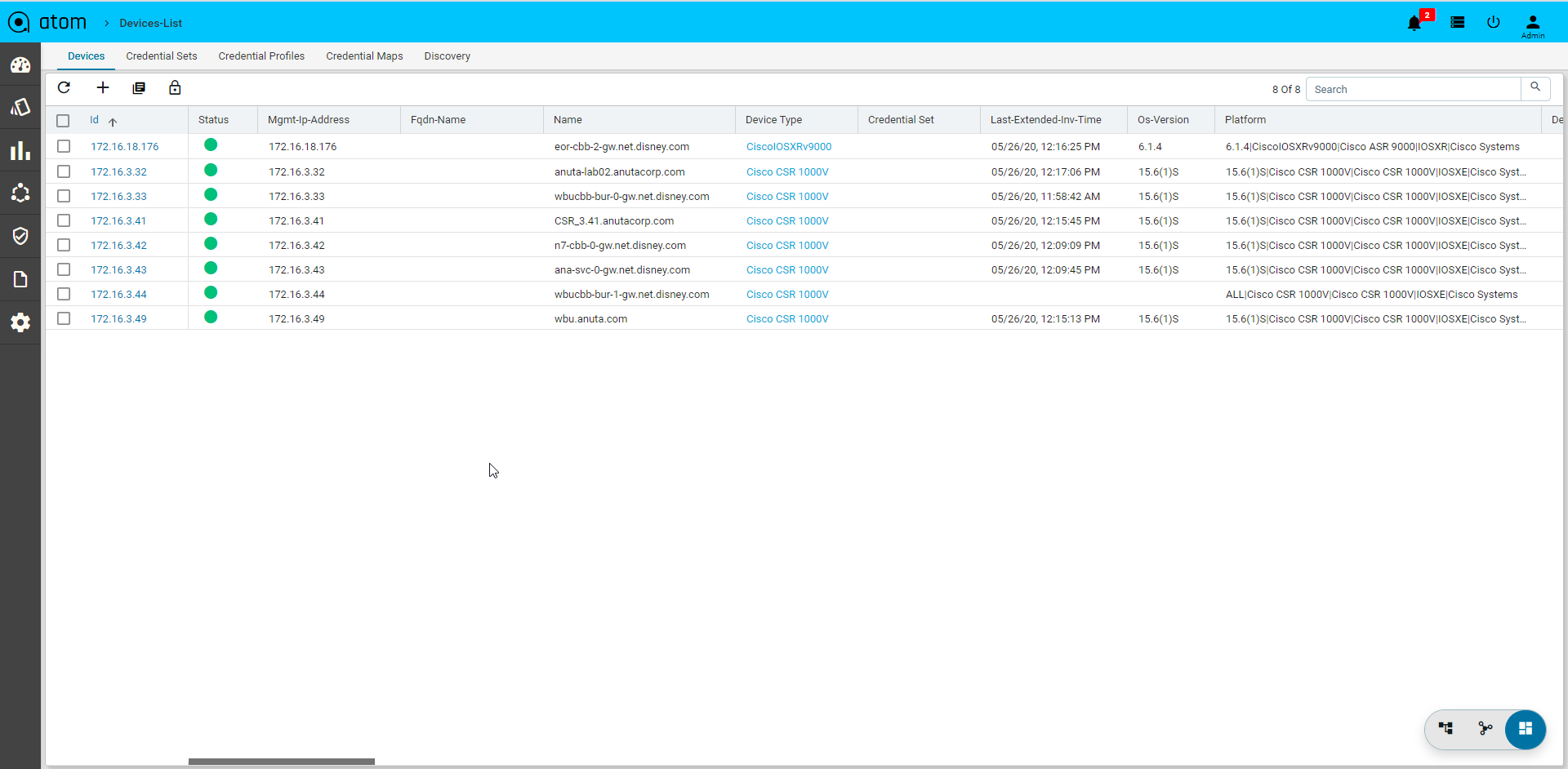
Task: Open the task list icon in header
Action: (1458, 23)
